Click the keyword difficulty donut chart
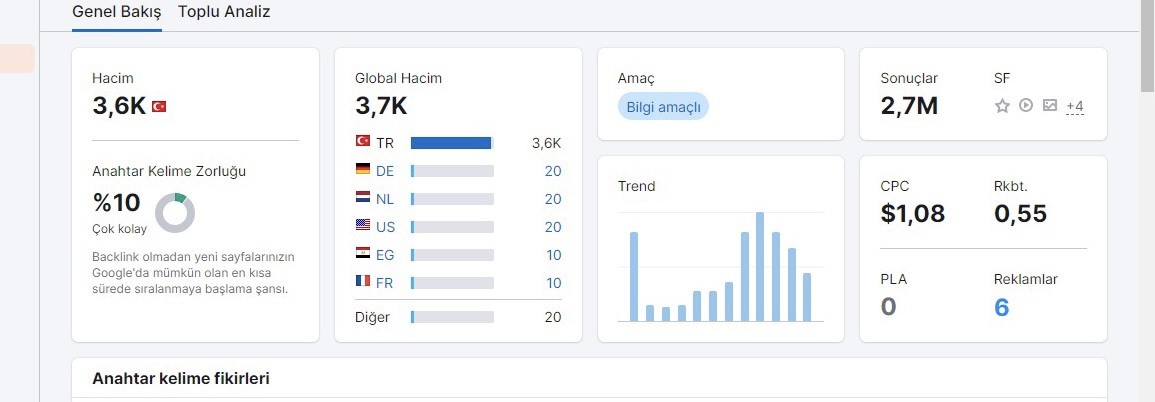This screenshot has width=1155, height=402. coord(175,214)
